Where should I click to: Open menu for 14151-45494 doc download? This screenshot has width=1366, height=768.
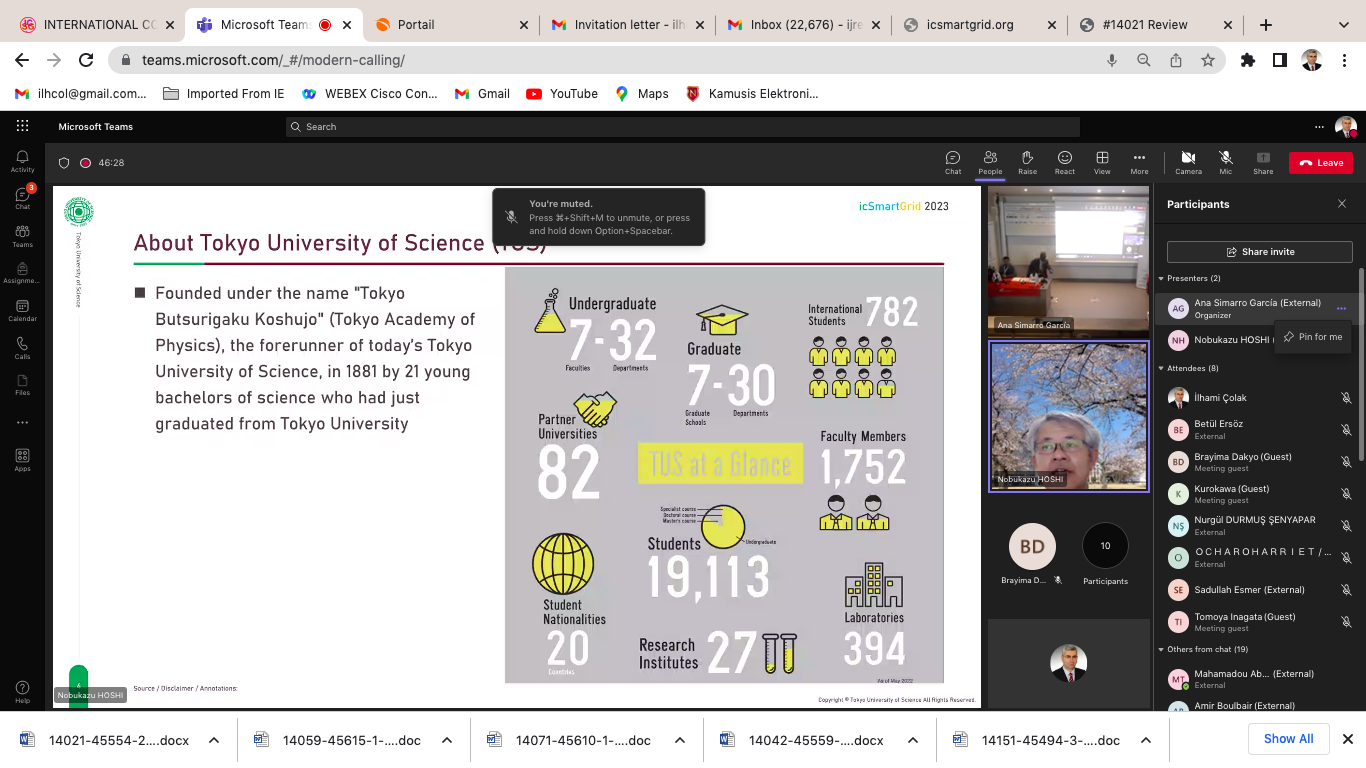click(x=1146, y=740)
